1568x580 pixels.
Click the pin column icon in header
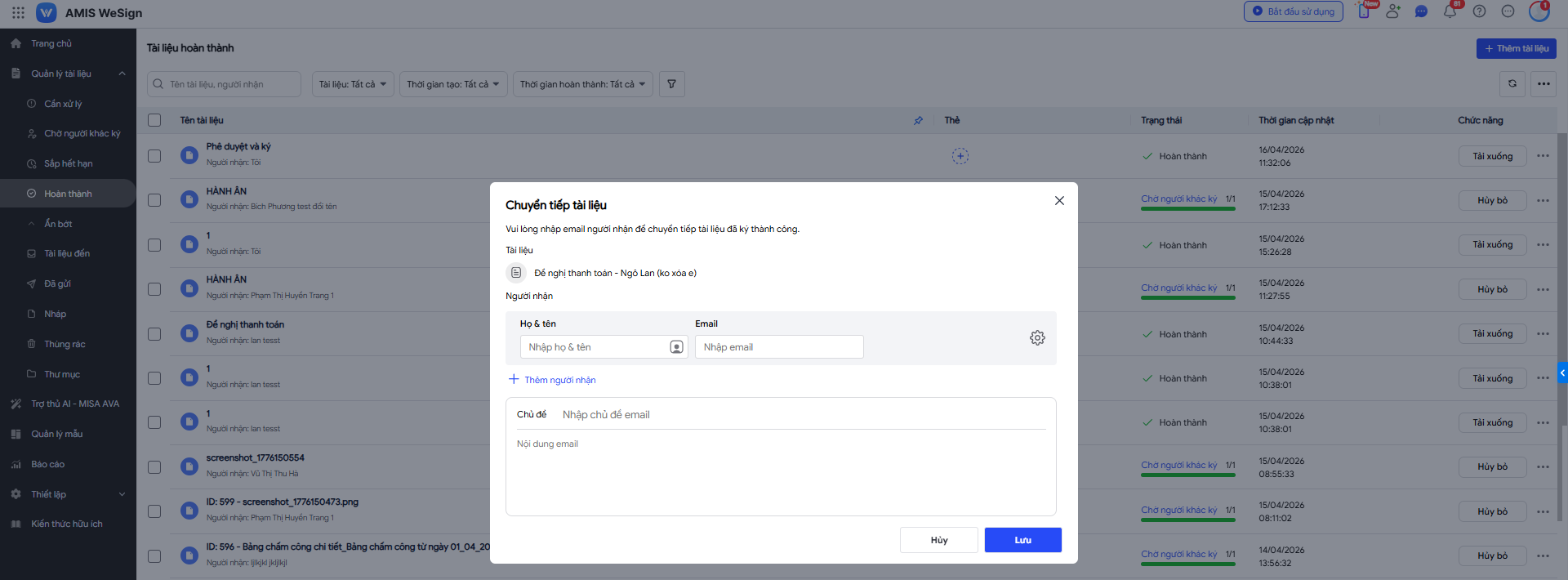tap(918, 121)
